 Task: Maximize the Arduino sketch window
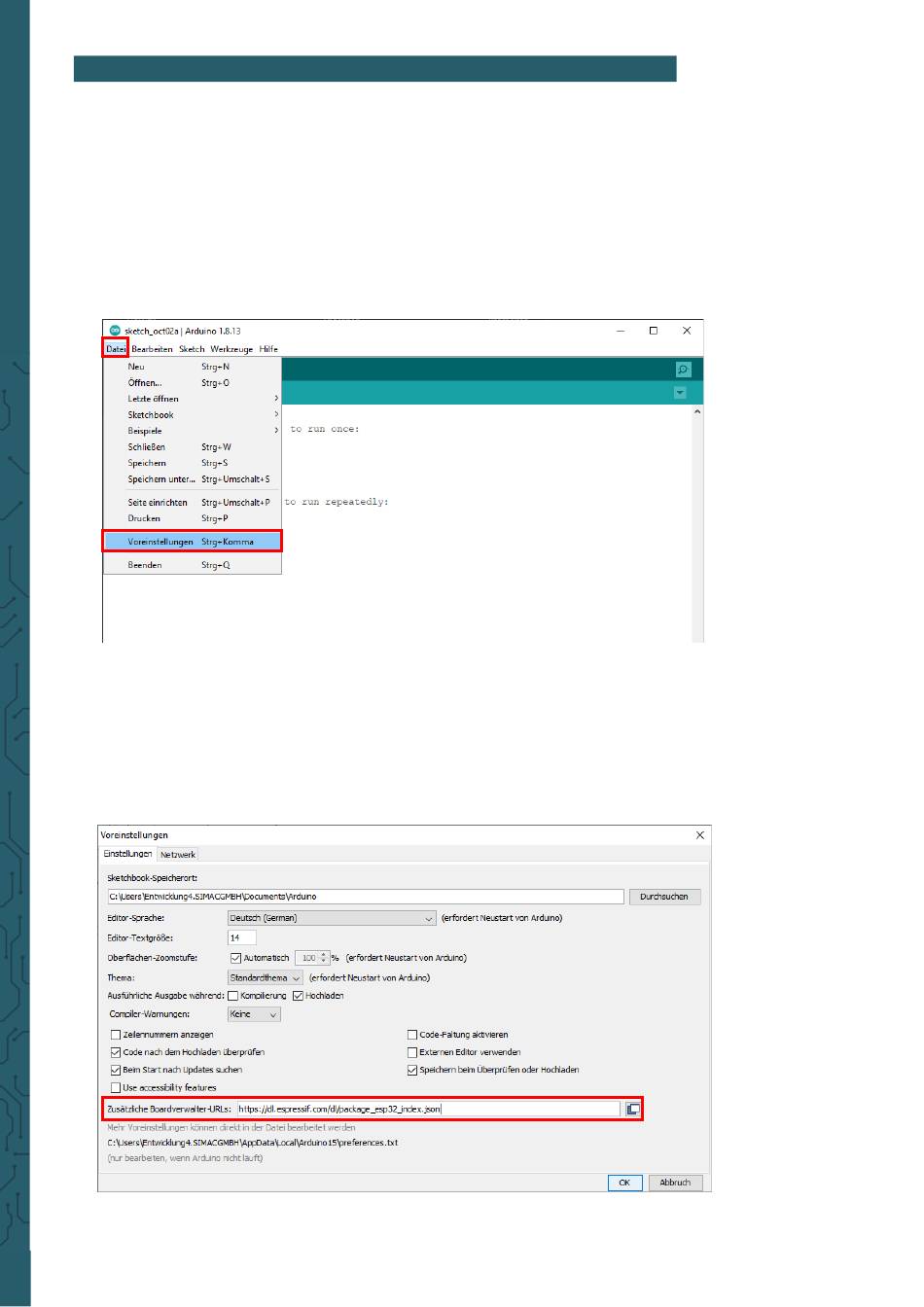[x=654, y=331]
